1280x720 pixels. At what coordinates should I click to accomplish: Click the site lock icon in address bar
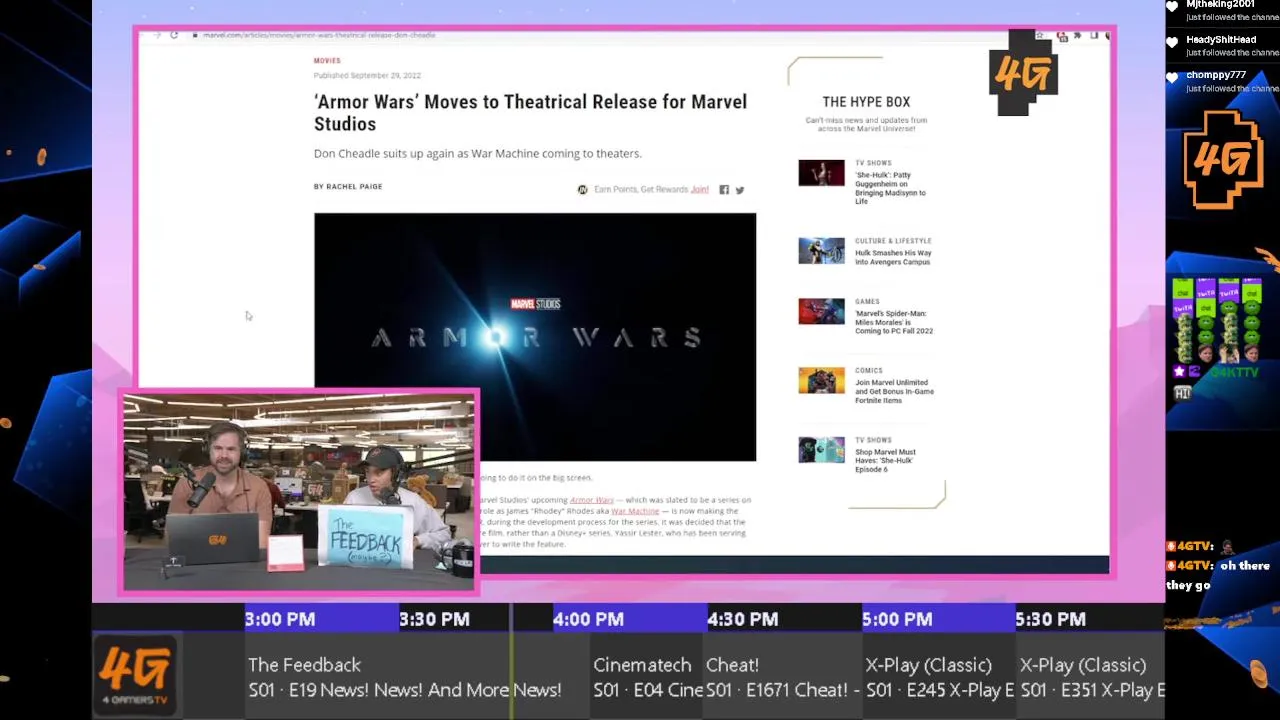195,35
